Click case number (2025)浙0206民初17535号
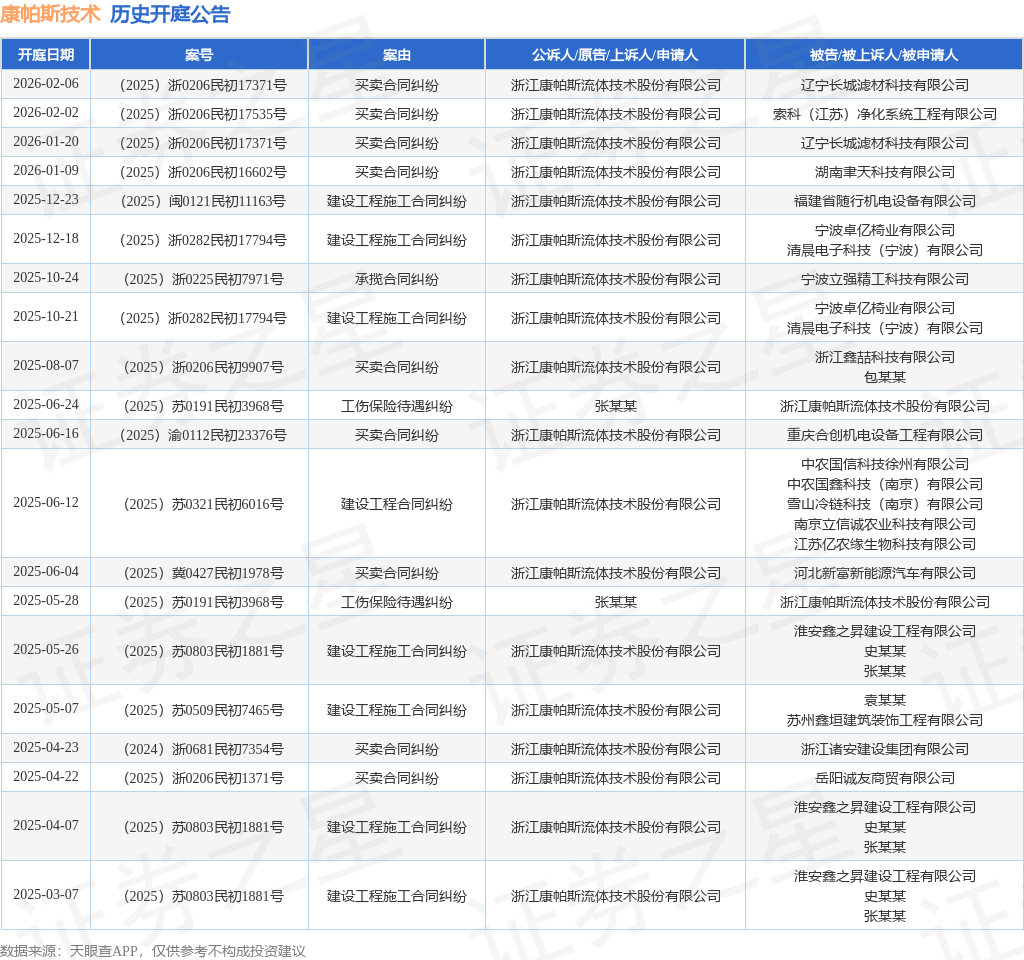Viewport: 1024px width, 960px height. click(x=203, y=114)
